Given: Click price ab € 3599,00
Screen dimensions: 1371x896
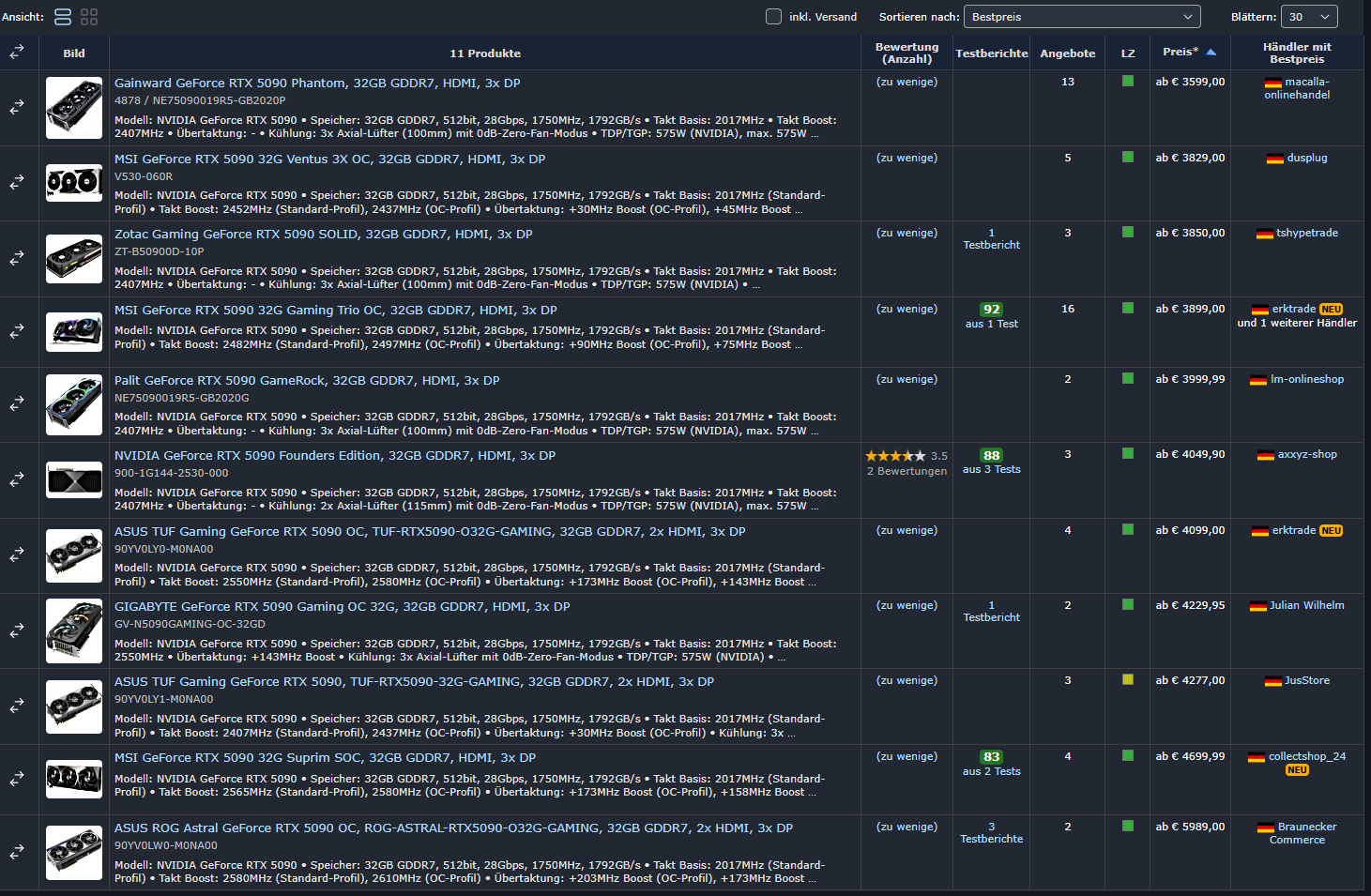Looking at the screenshot, I should click(1190, 82).
